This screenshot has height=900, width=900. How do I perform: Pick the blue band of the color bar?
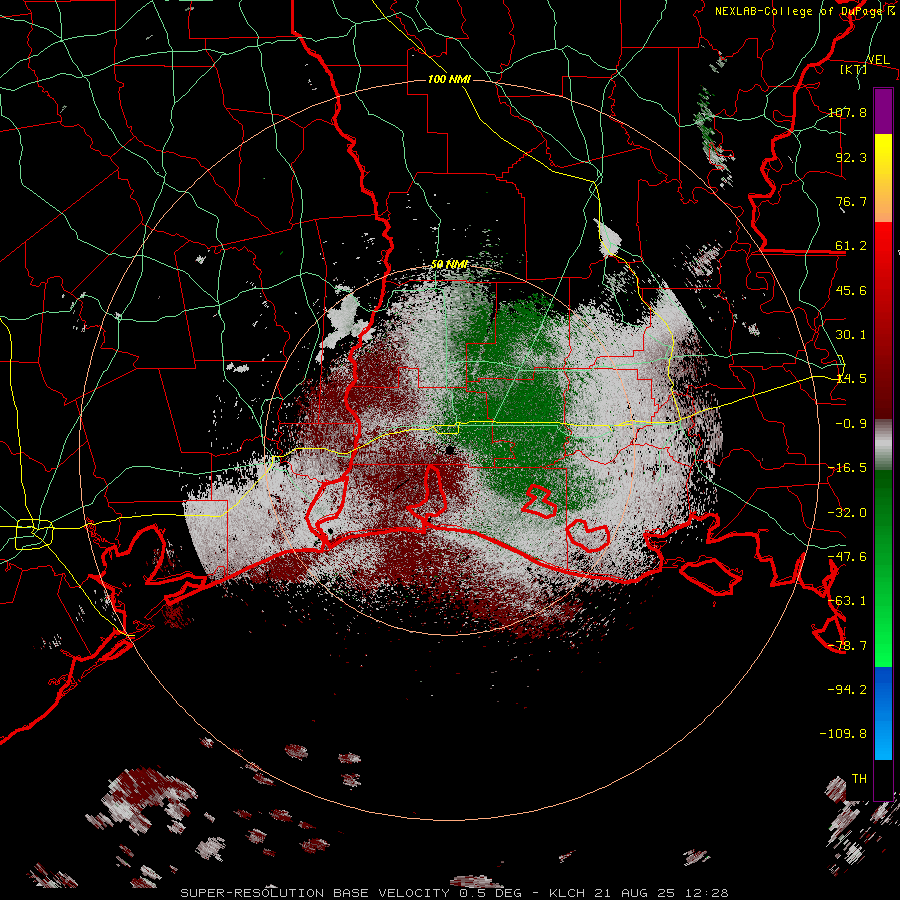(883, 713)
